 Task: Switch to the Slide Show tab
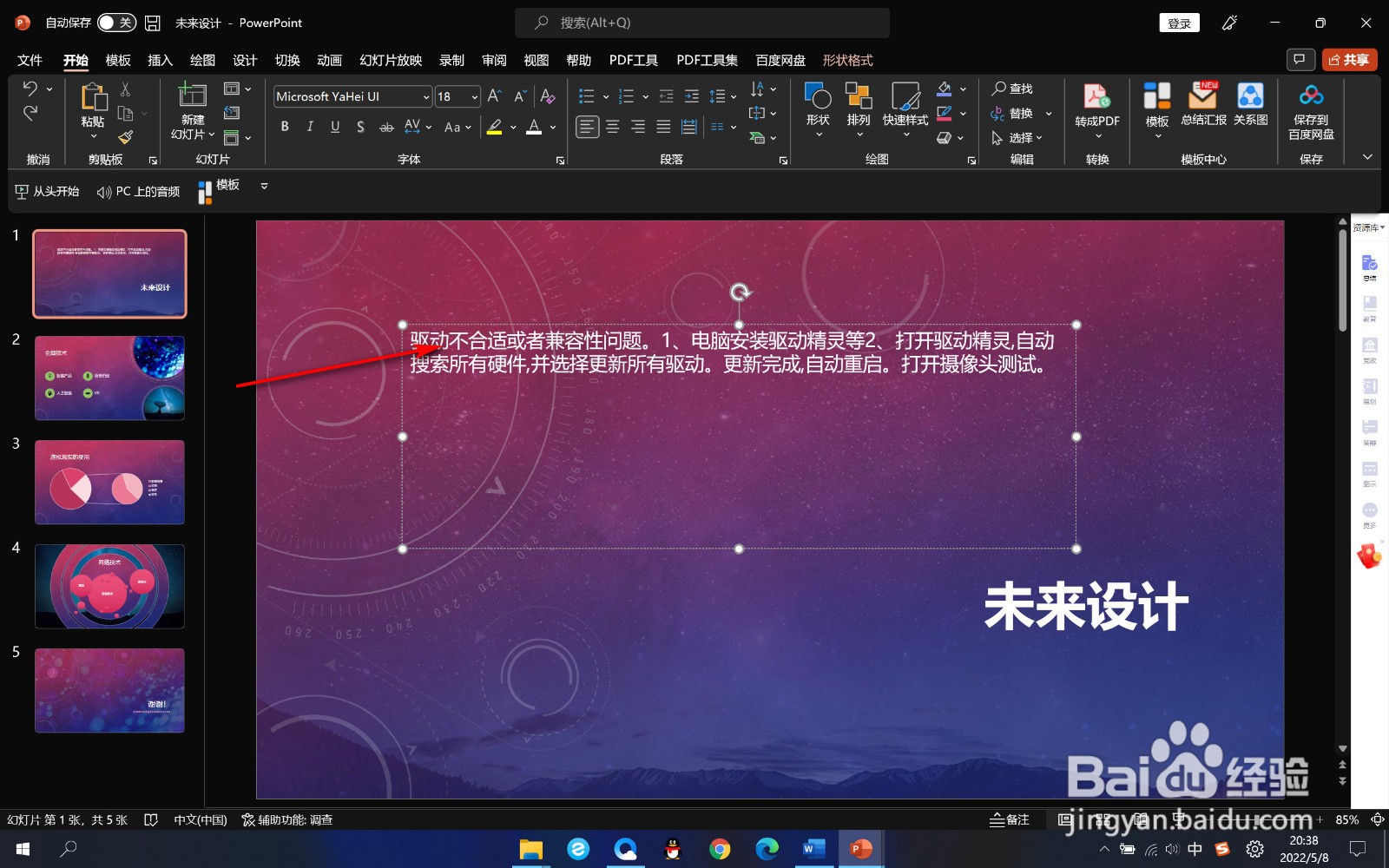[x=391, y=60]
